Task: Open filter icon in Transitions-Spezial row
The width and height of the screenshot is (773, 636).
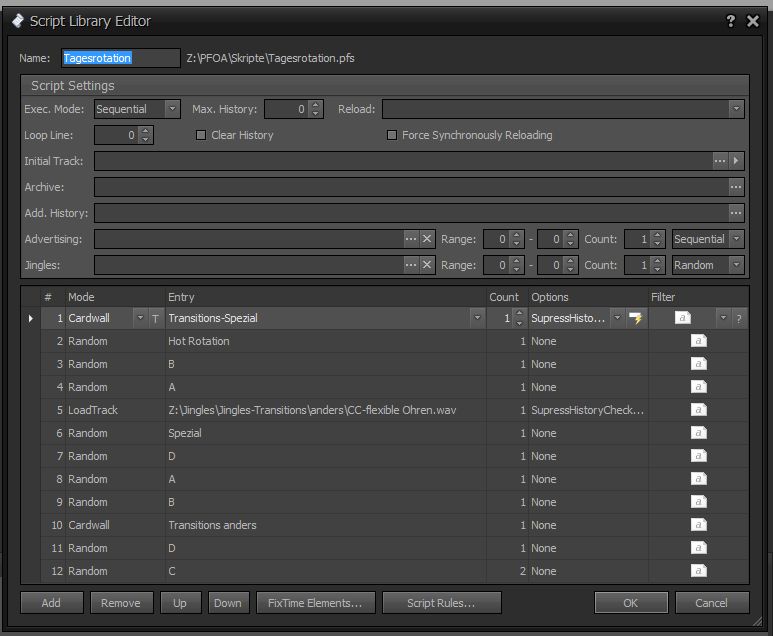Action: coord(682,318)
